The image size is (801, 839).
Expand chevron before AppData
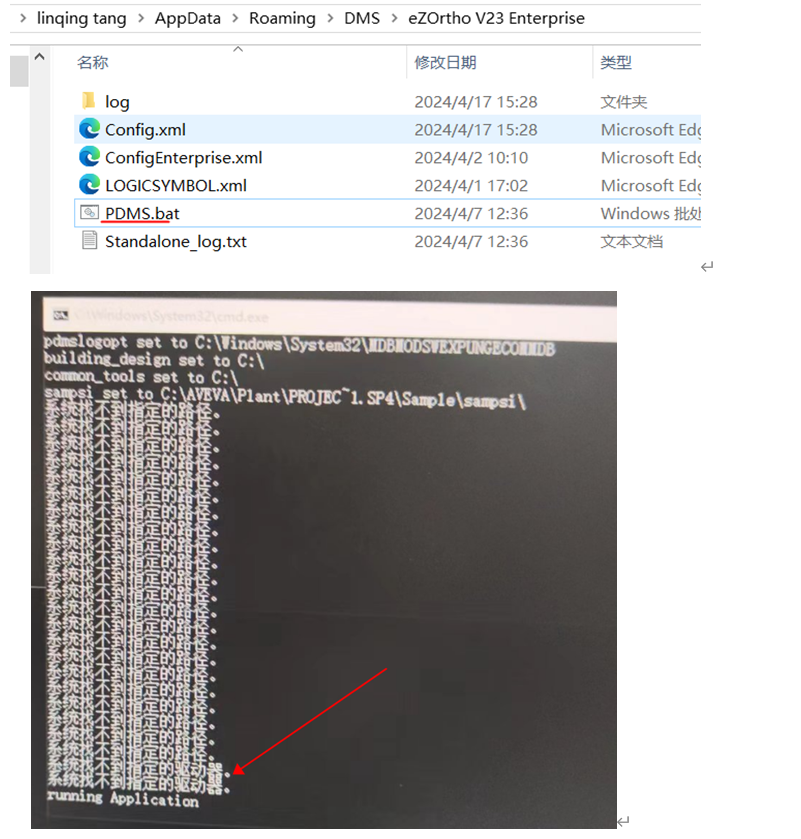click(x=141, y=18)
